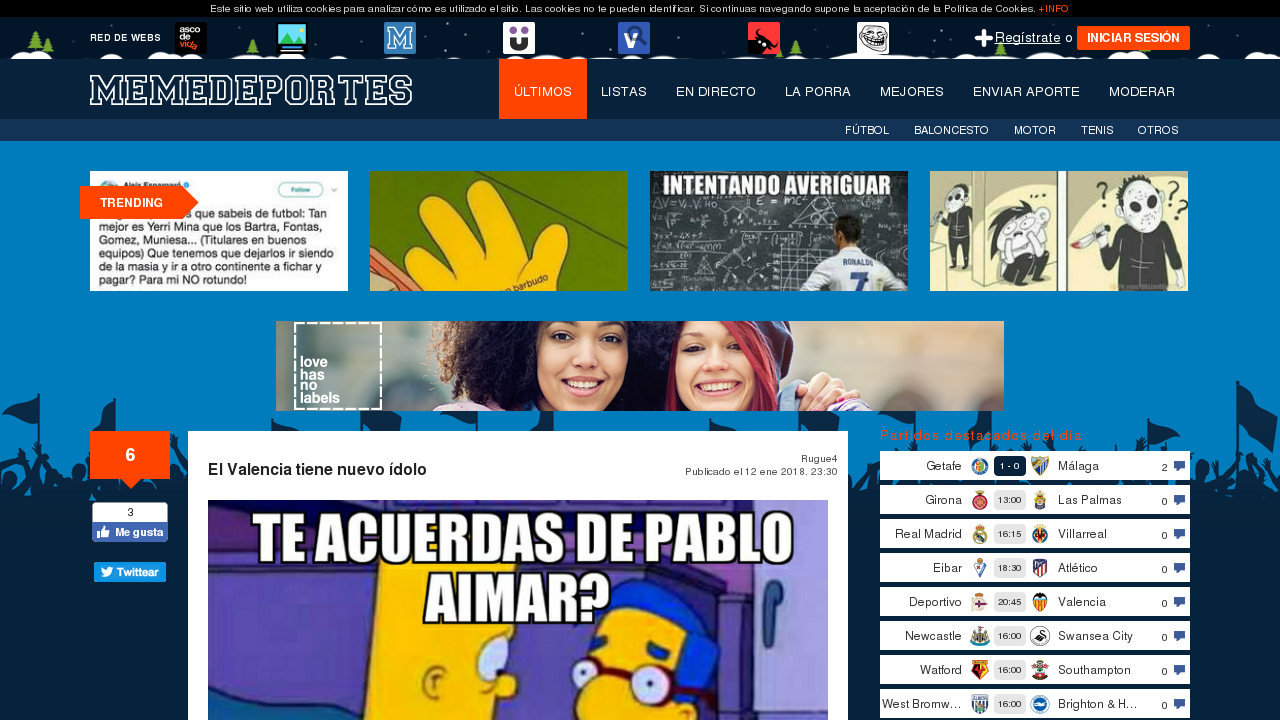Open the Mejores section
This screenshot has width=1280, height=720.
coord(912,91)
